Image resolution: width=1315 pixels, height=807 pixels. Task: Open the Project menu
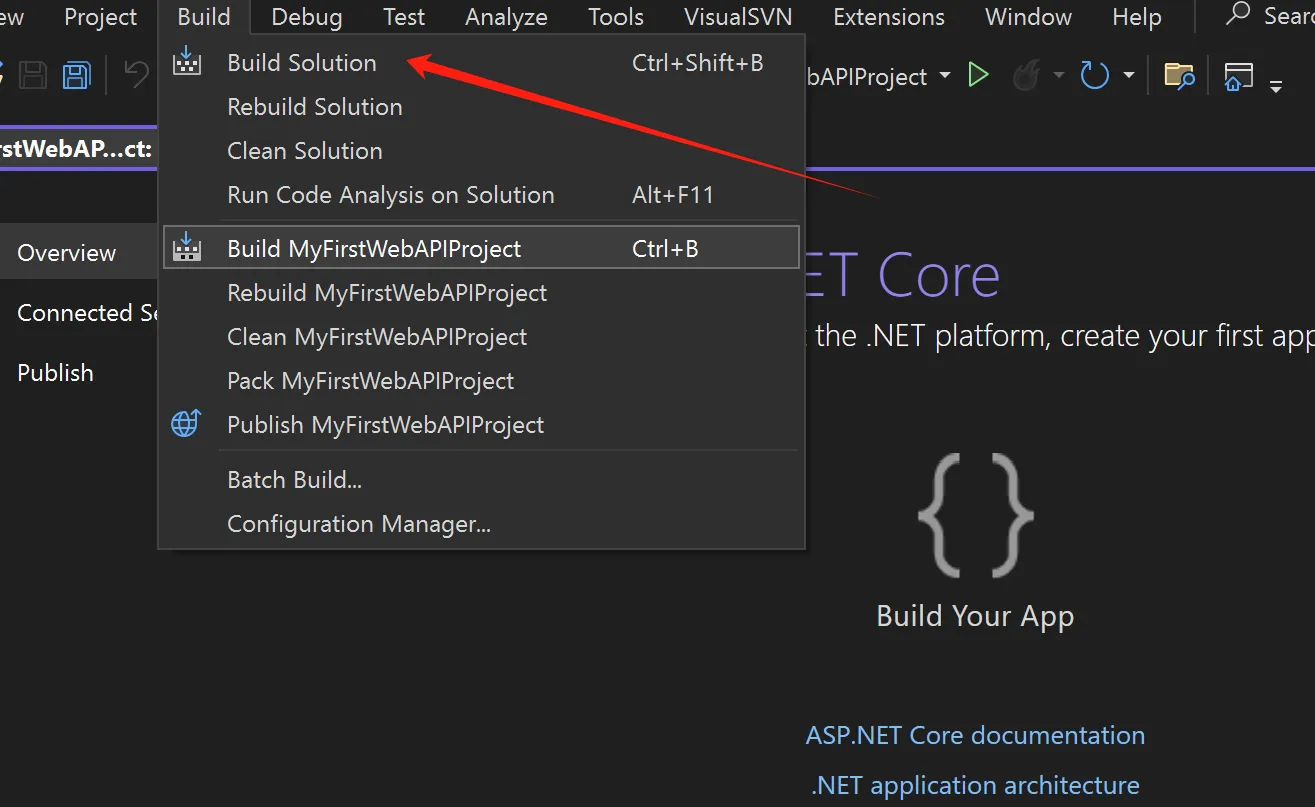(x=101, y=17)
